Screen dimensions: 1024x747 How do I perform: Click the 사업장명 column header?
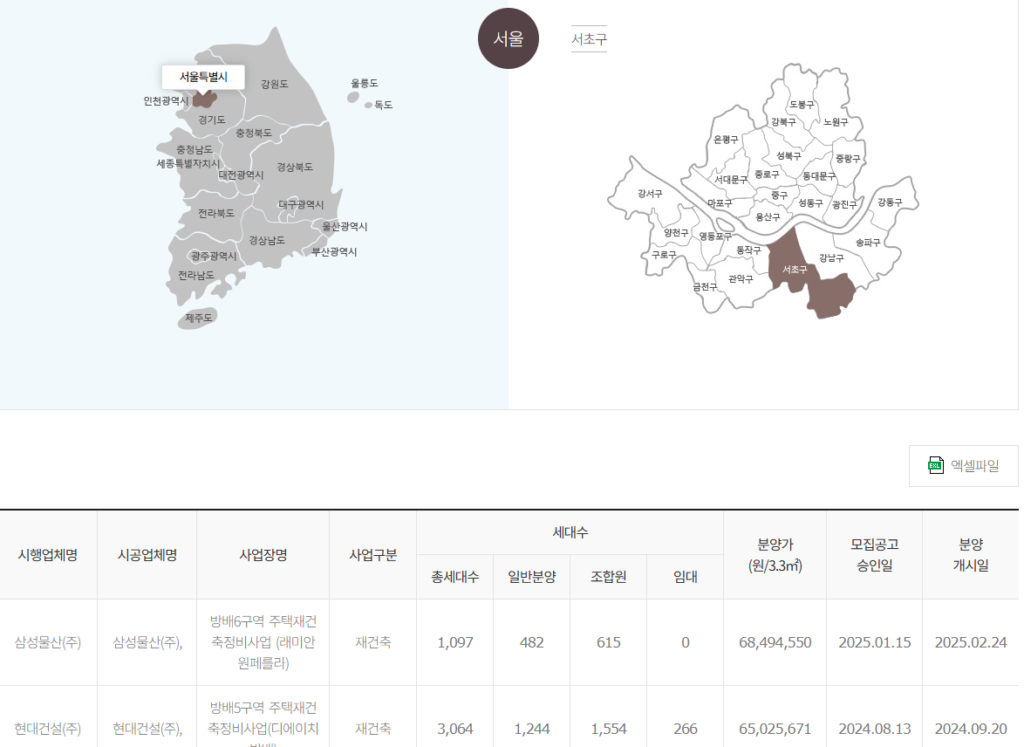(x=264, y=554)
